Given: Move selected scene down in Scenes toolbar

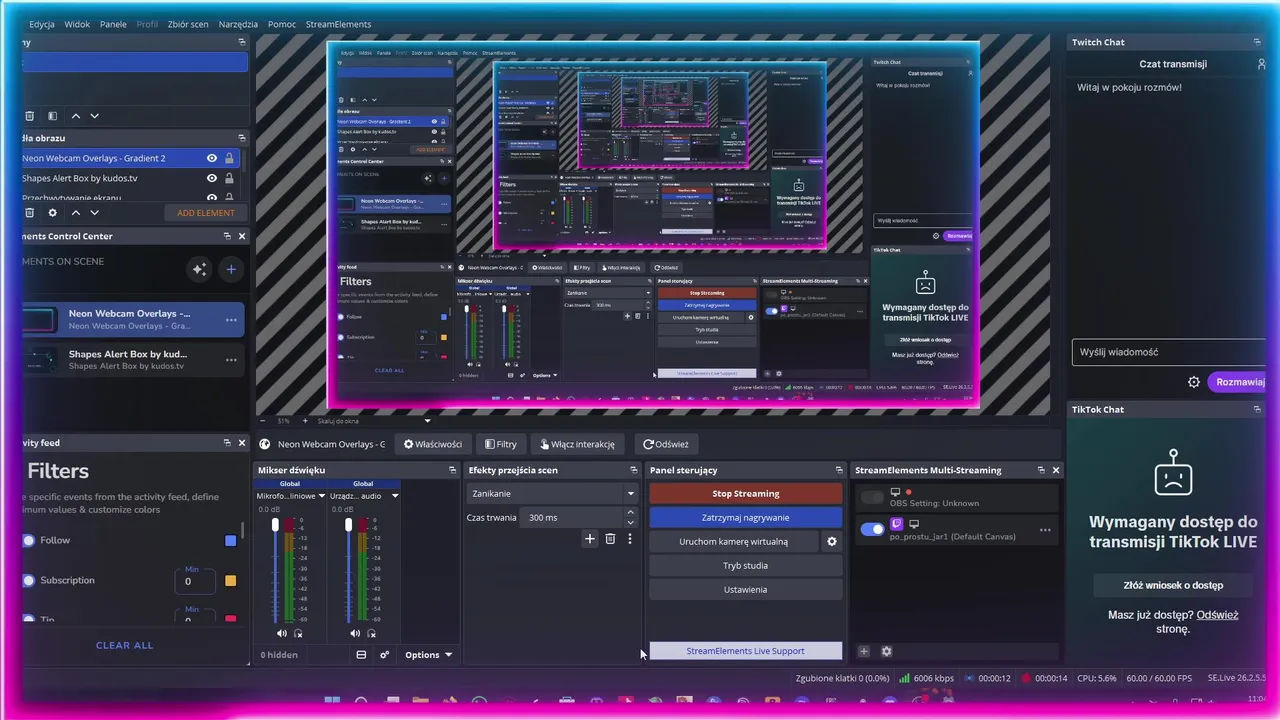Looking at the screenshot, I should [x=96, y=116].
